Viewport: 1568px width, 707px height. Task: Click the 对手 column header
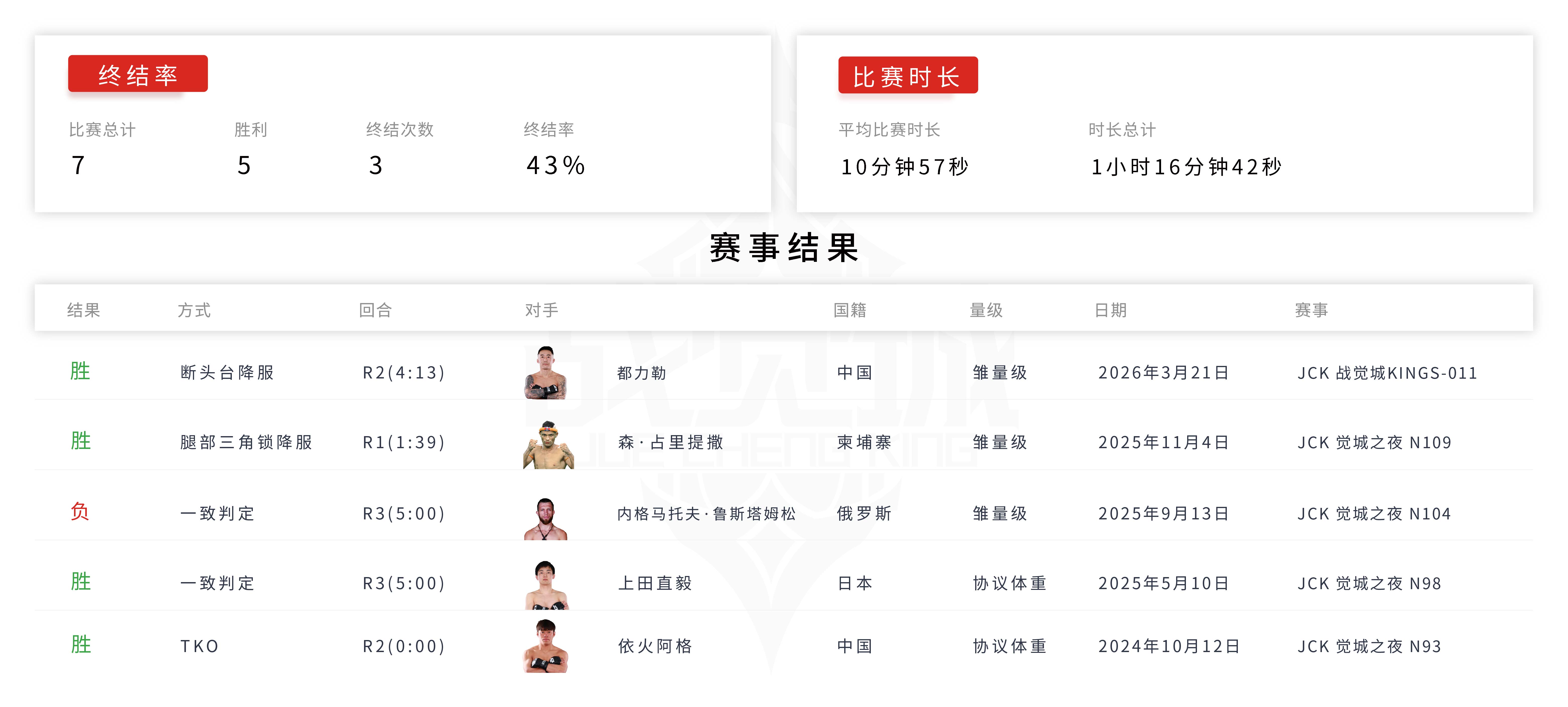click(x=541, y=310)
